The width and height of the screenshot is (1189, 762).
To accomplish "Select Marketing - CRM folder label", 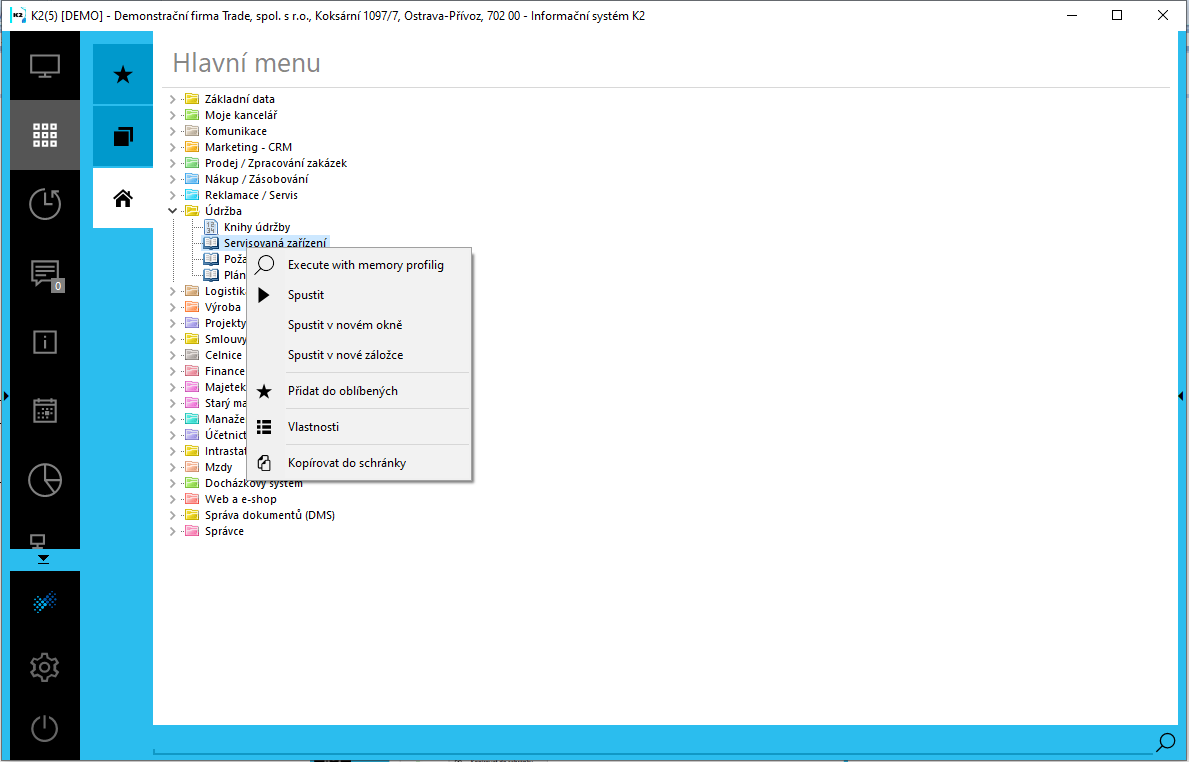I will 248,147.
